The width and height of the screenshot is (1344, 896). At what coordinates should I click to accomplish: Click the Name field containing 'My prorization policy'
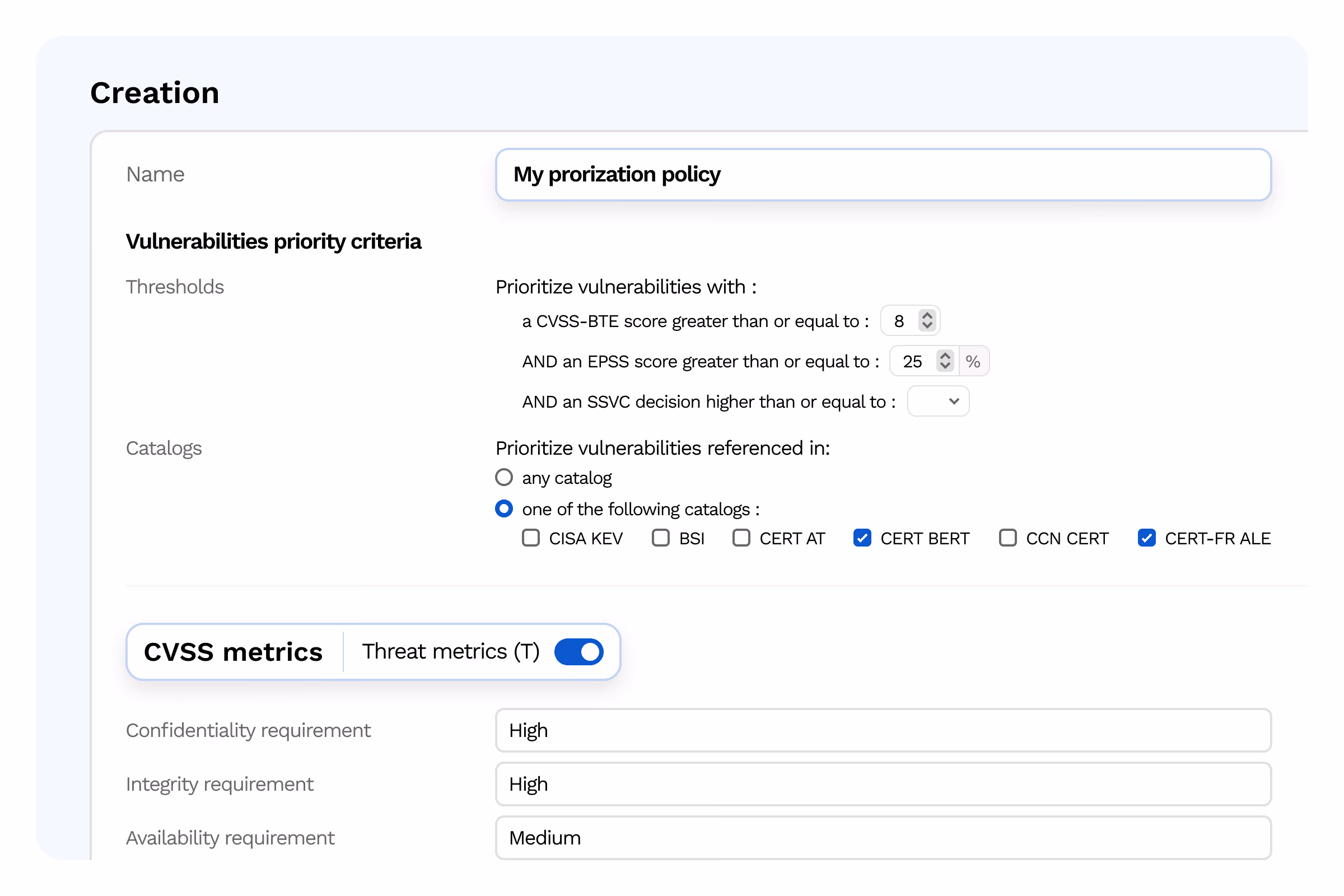883,174
